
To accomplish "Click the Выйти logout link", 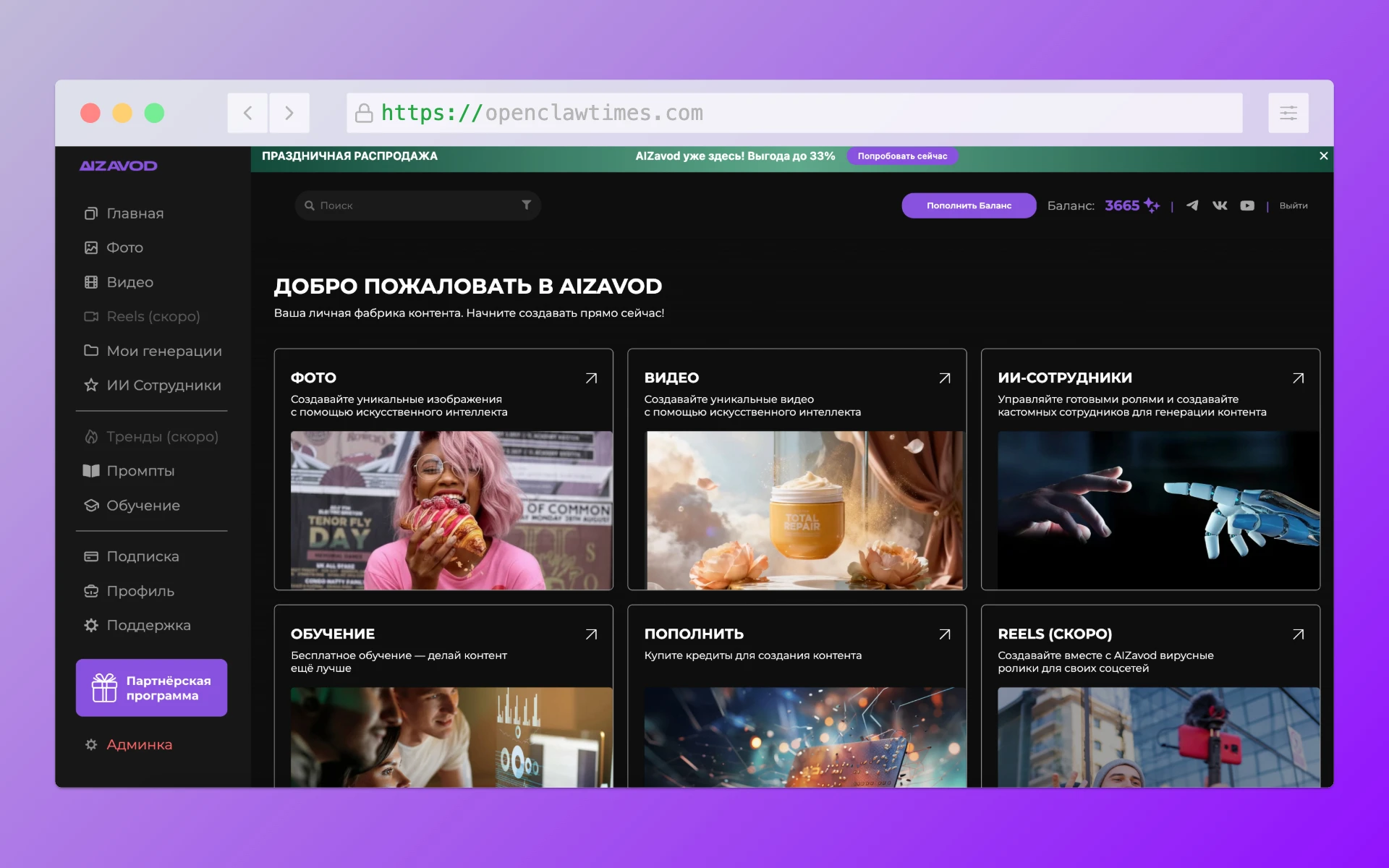I will coord(1294,205).
